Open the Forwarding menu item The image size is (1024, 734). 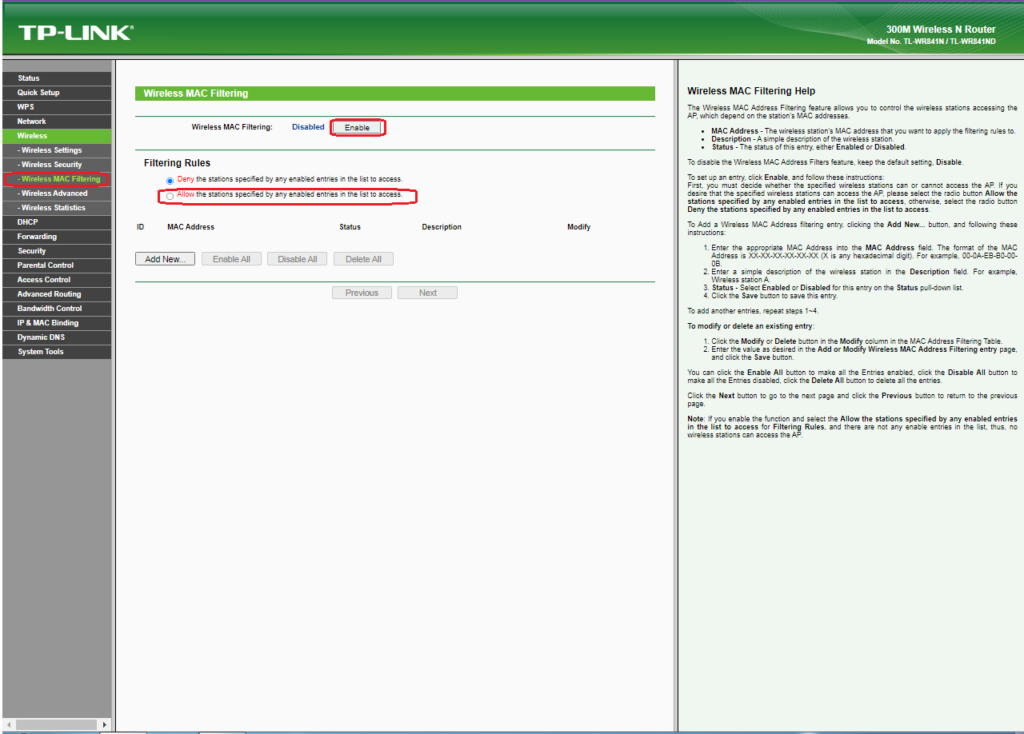click(57, 236)
